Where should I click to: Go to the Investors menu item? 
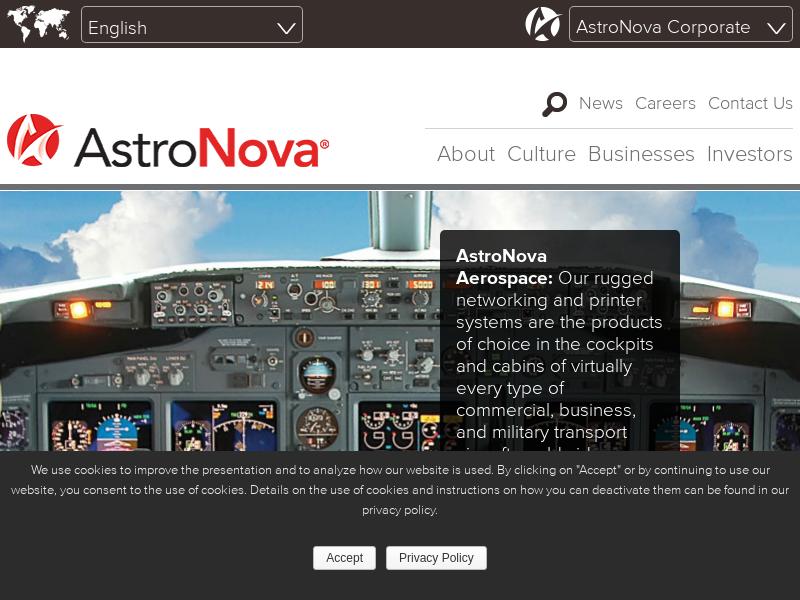[x=749, y=154]
